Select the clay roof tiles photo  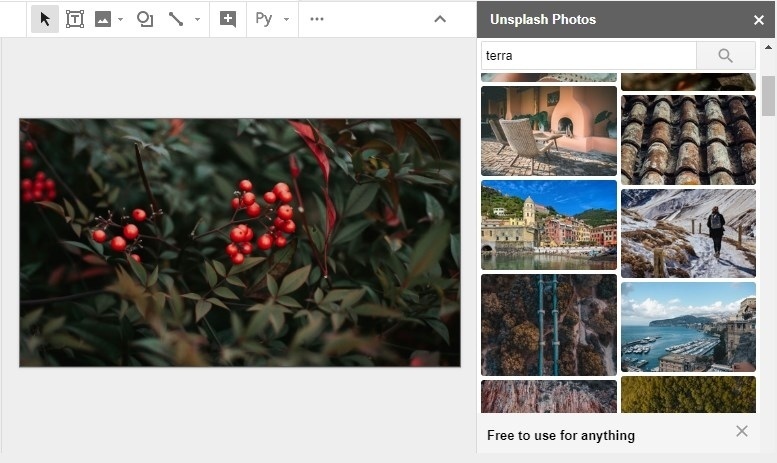688,140
